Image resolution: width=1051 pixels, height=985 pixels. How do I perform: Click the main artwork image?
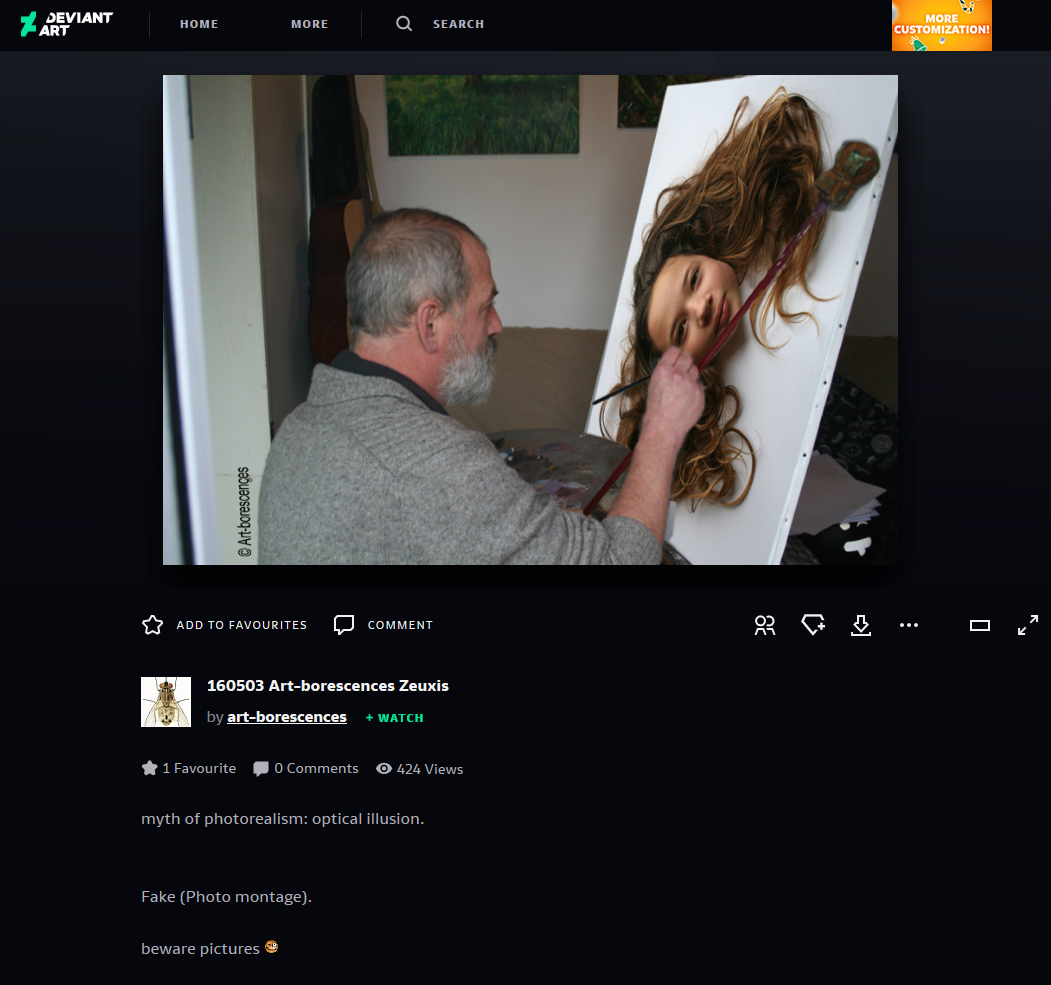pyautogui.click(x=530, y=320)
